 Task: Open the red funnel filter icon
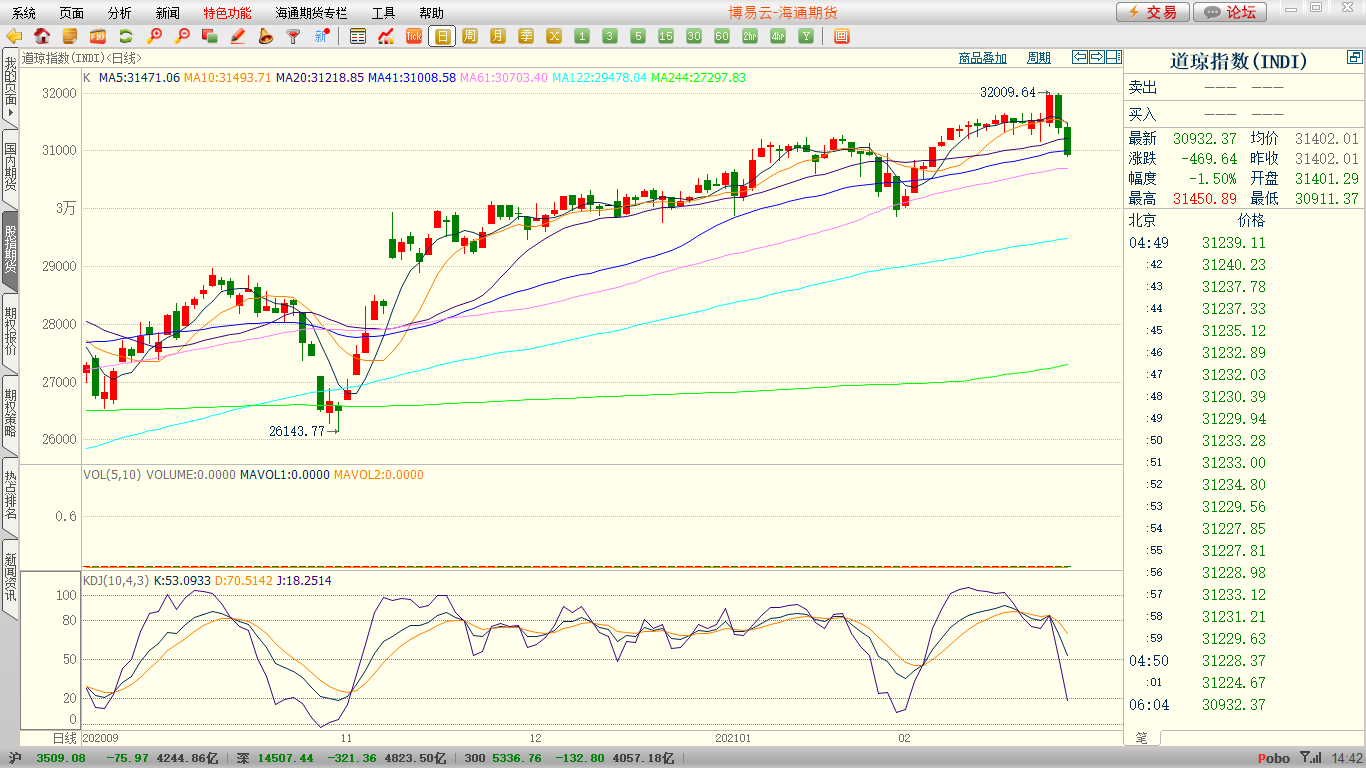pyautogui.click(x=293, y=36)
